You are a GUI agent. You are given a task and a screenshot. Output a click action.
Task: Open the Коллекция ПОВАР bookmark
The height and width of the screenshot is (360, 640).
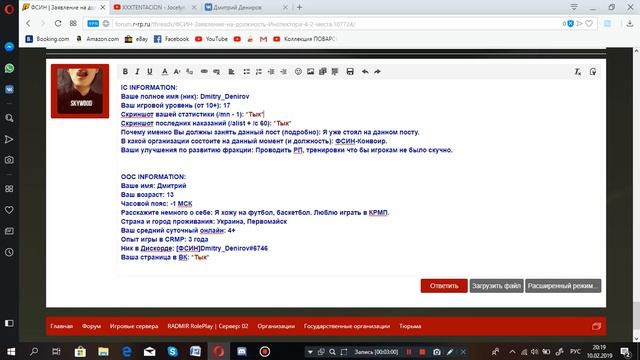[304, 39]
